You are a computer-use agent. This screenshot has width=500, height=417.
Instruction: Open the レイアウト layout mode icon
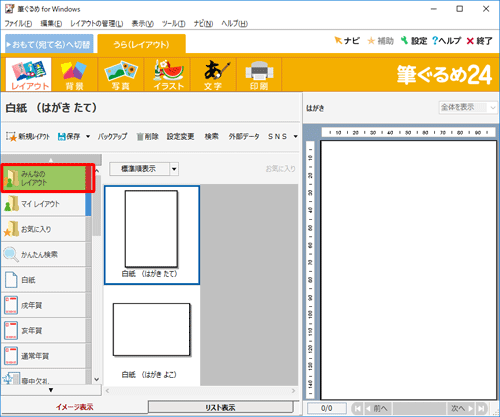[29, 74]
